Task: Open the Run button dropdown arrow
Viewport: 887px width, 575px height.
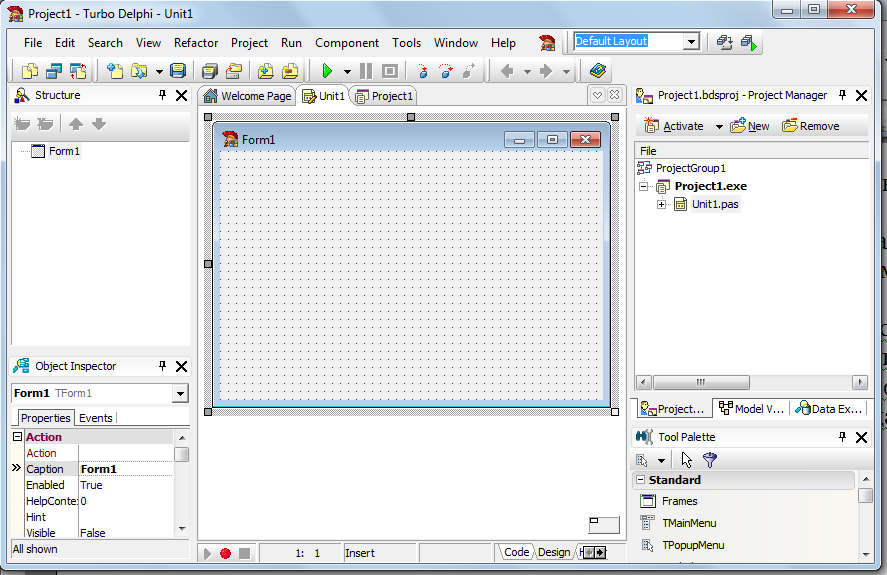Action: click(347, 72)
